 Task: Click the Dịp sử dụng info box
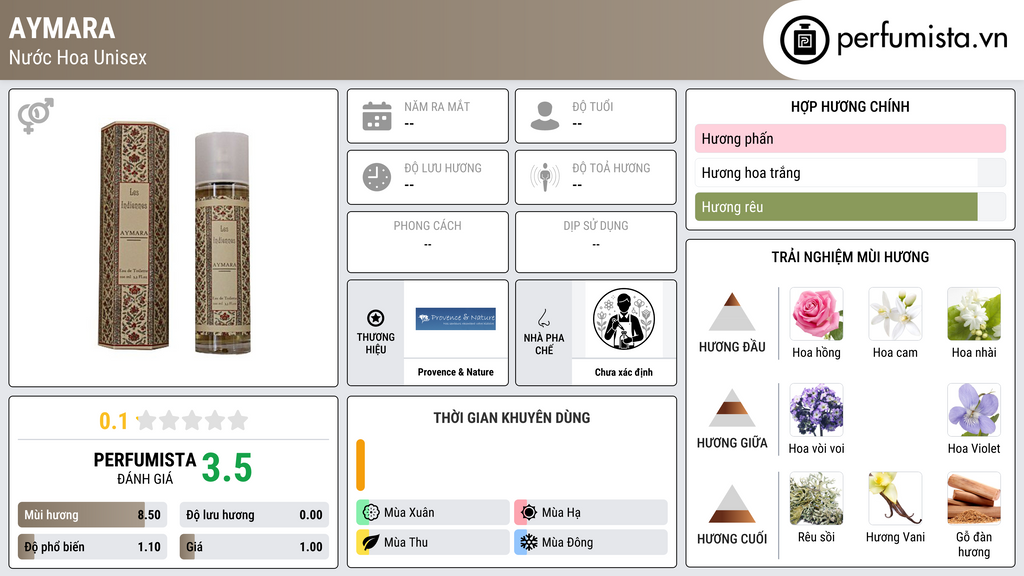(x=596, y=242)
